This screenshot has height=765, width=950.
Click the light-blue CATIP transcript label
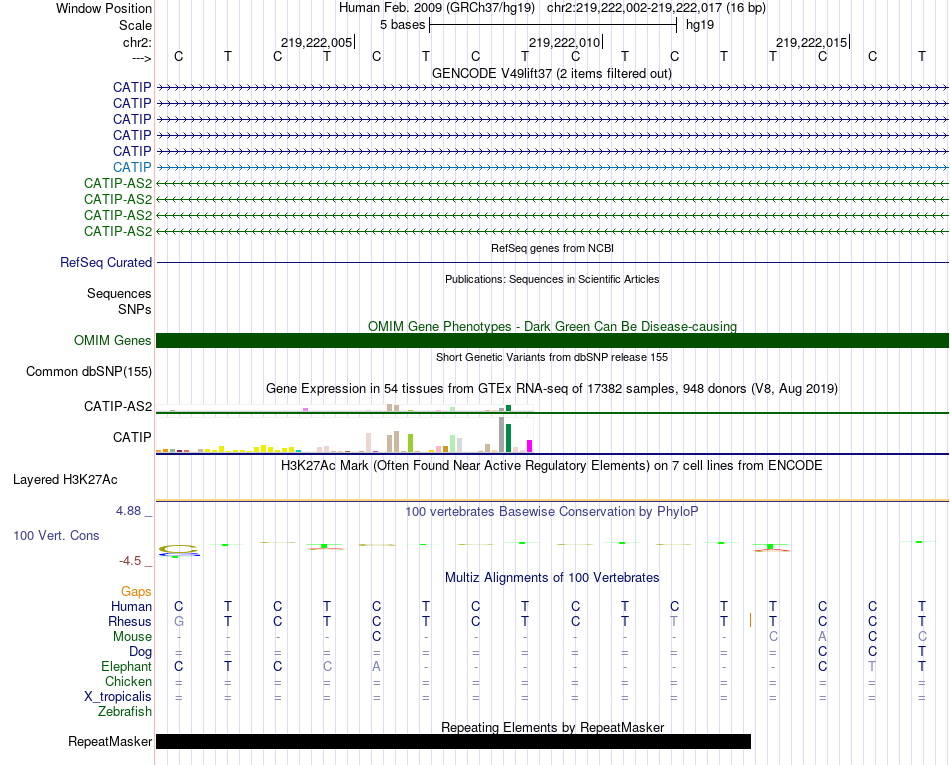point(132,167)
